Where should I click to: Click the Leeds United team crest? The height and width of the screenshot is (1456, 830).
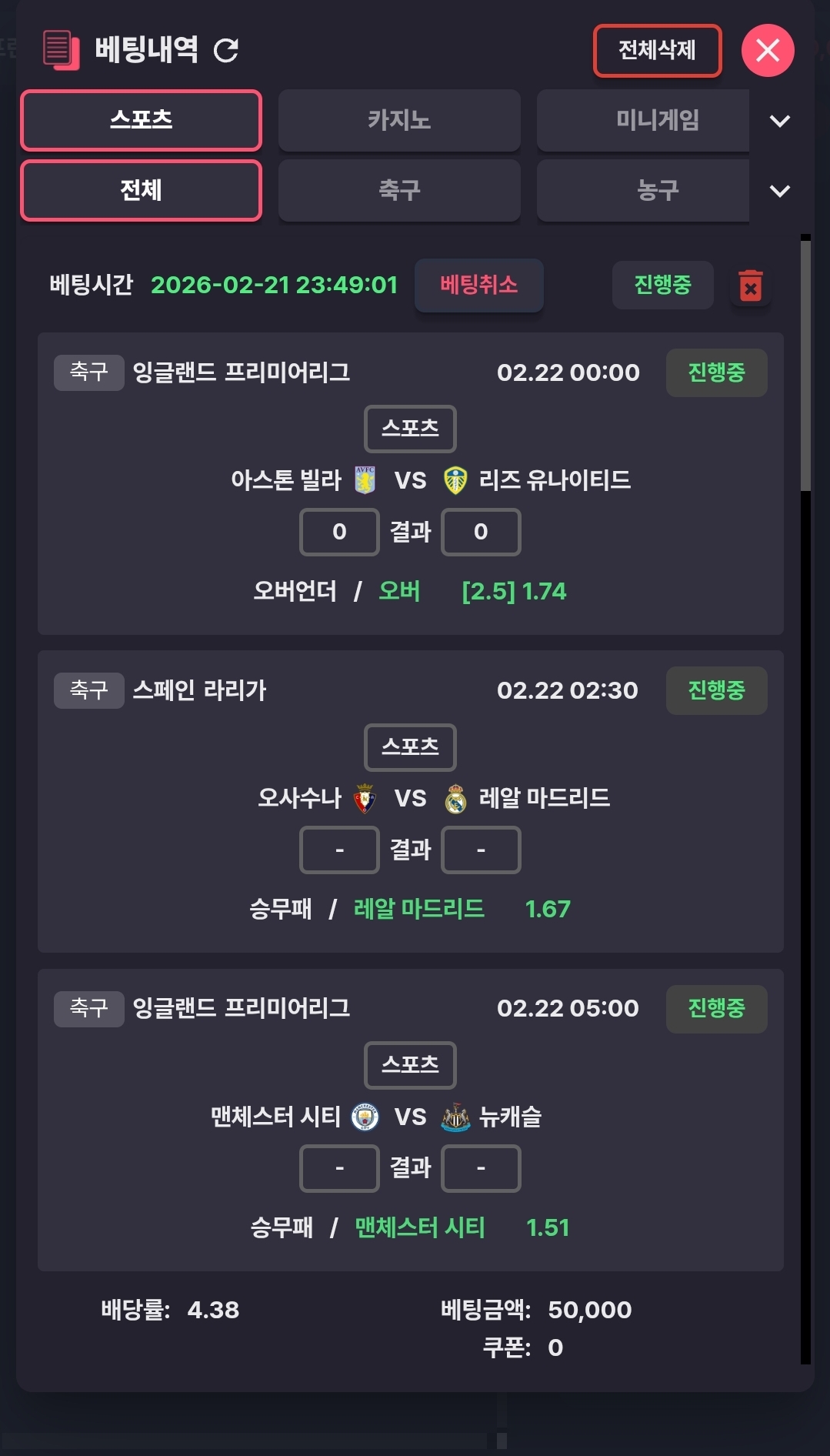pos(455,481)
